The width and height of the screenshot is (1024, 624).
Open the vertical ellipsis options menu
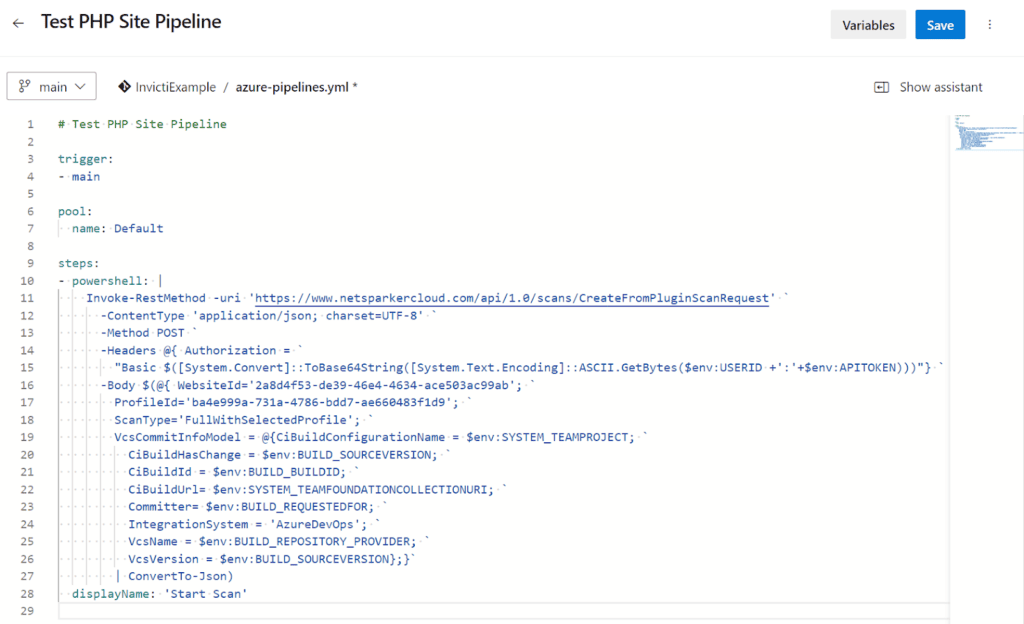[x=989, y=24]
